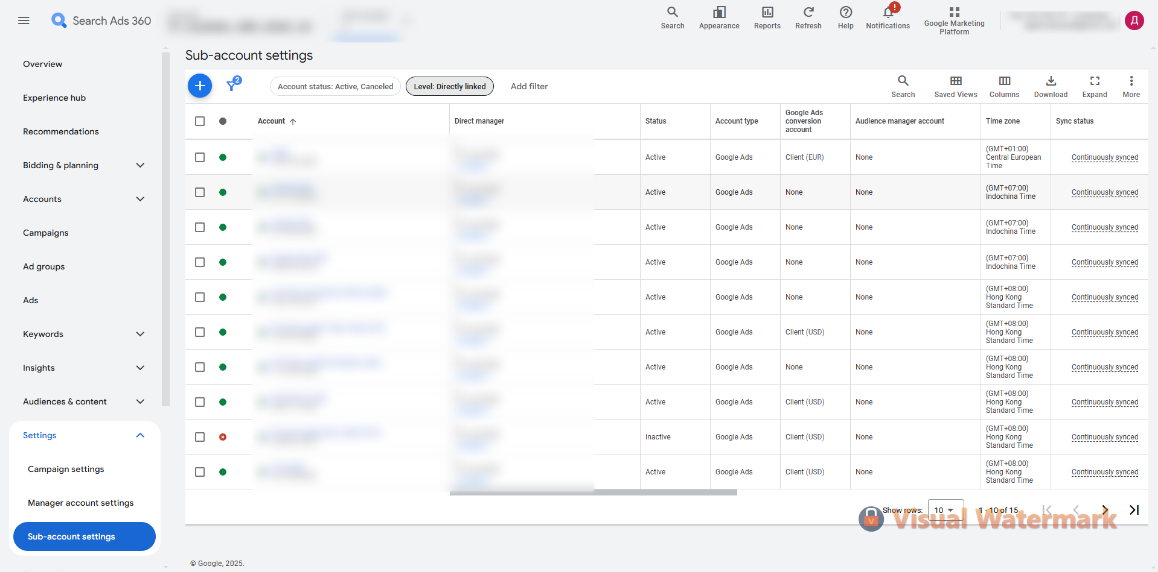Open the Reports icon
The image size is (1158, 572).
coord(767,18)
